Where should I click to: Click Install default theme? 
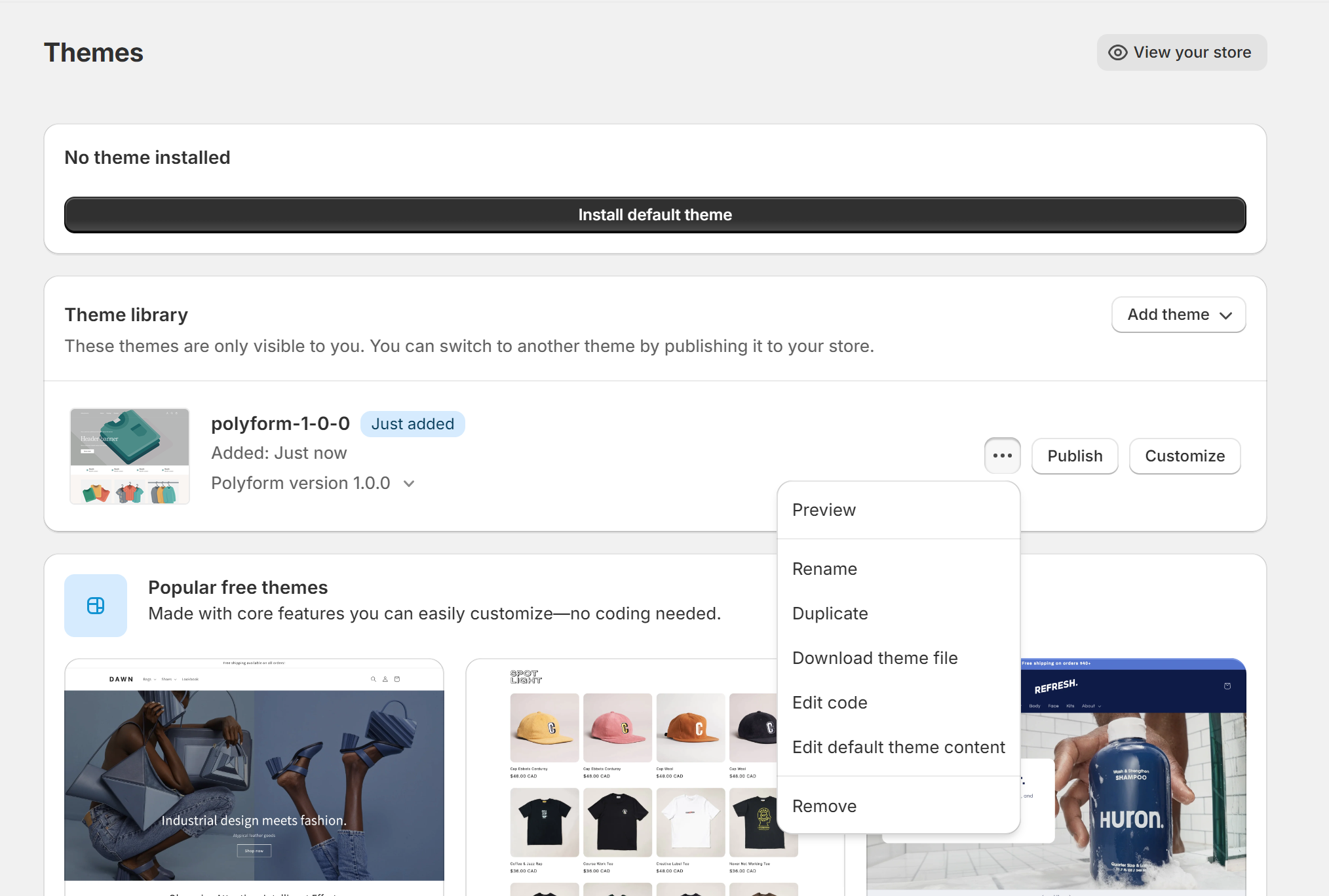(x=655, y=214)
